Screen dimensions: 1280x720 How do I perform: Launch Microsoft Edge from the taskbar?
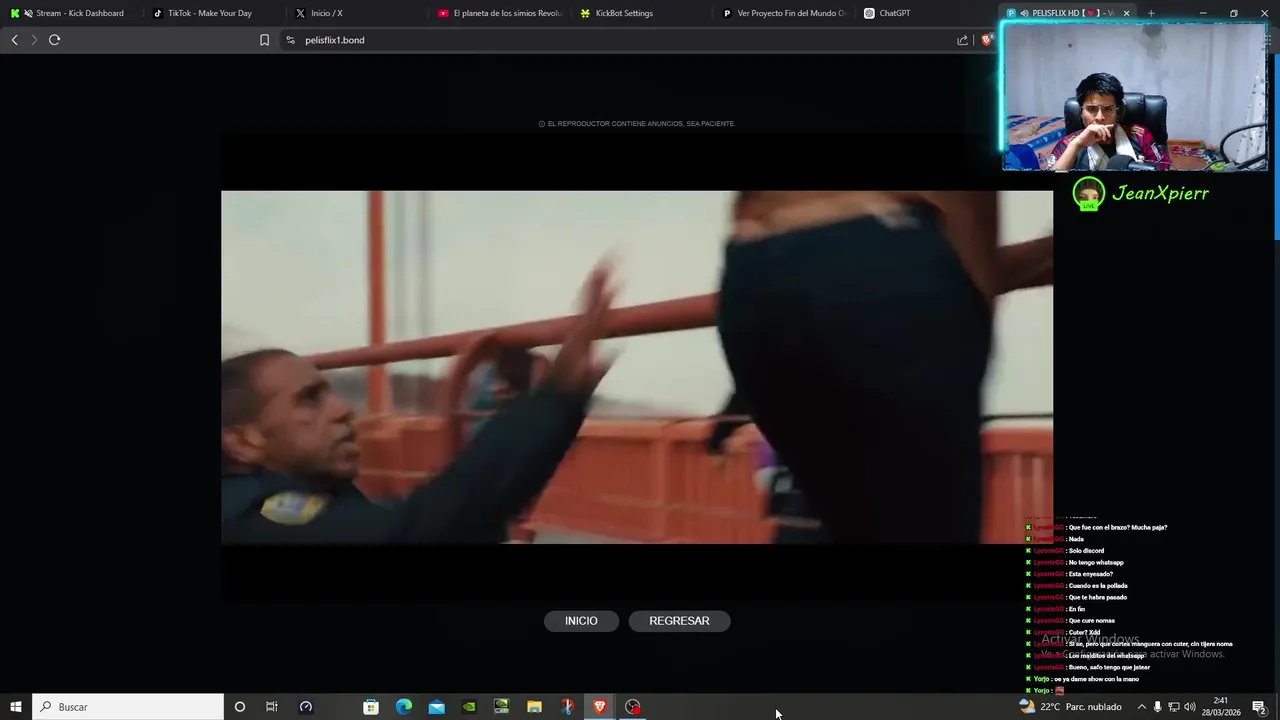[x=404, y=707]
